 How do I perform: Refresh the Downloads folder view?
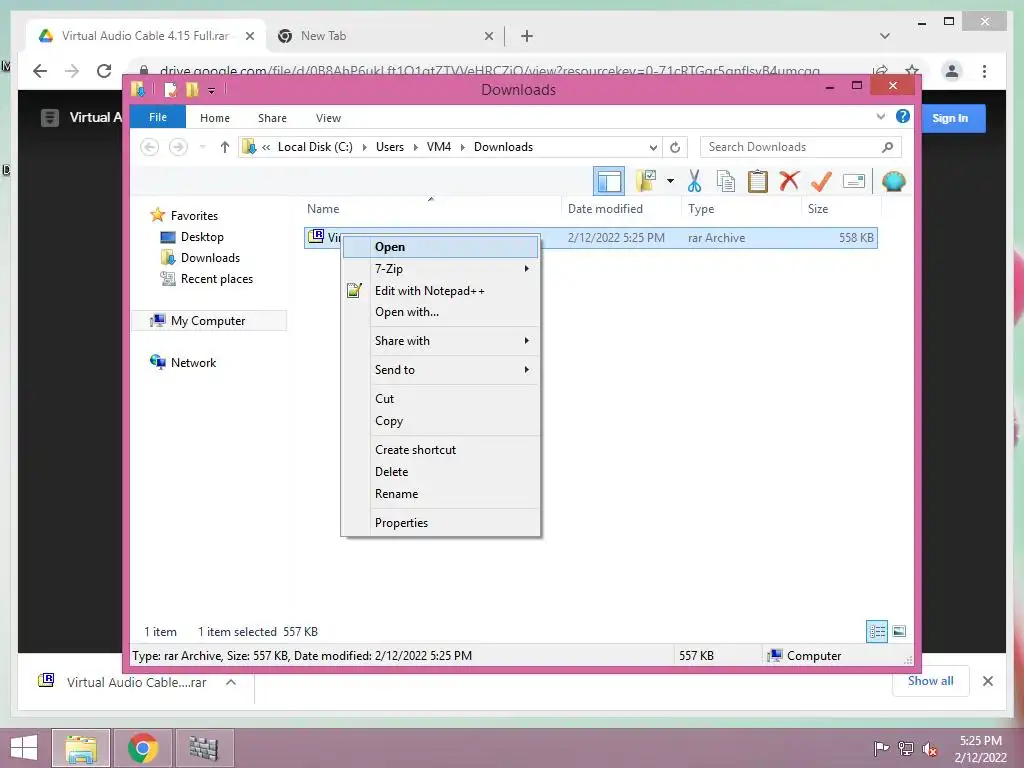tap(675, 148)
